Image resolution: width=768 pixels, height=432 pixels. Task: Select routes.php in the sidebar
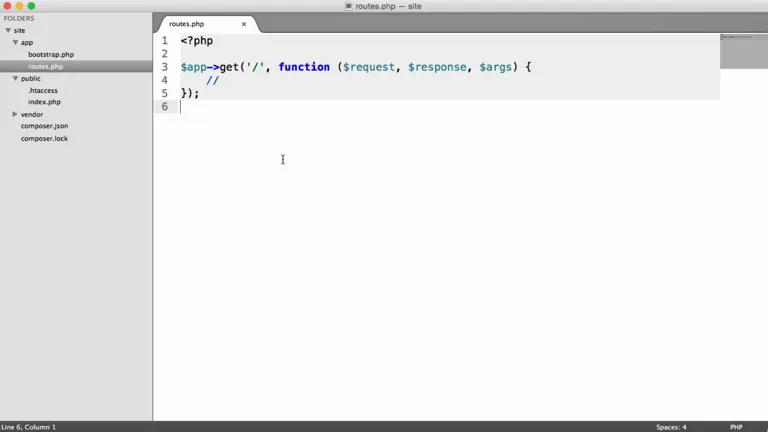tap(46, 66)
